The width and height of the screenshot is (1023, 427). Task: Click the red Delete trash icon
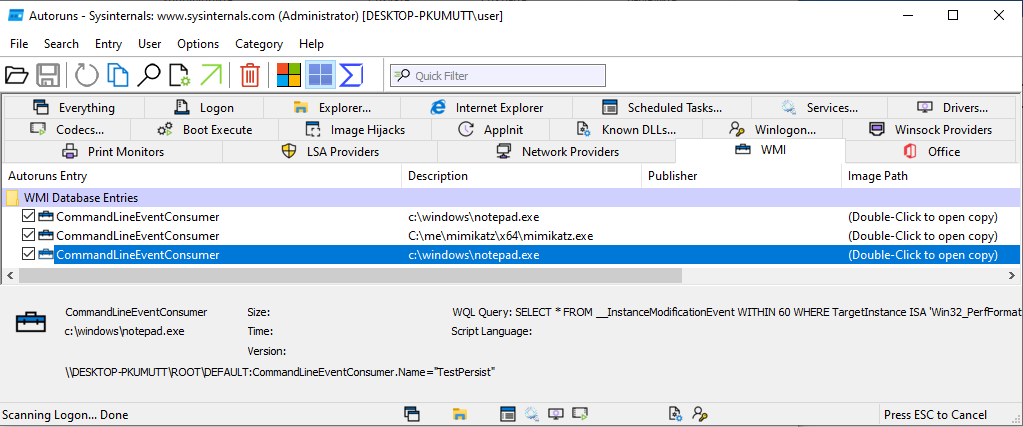point(250,75)
